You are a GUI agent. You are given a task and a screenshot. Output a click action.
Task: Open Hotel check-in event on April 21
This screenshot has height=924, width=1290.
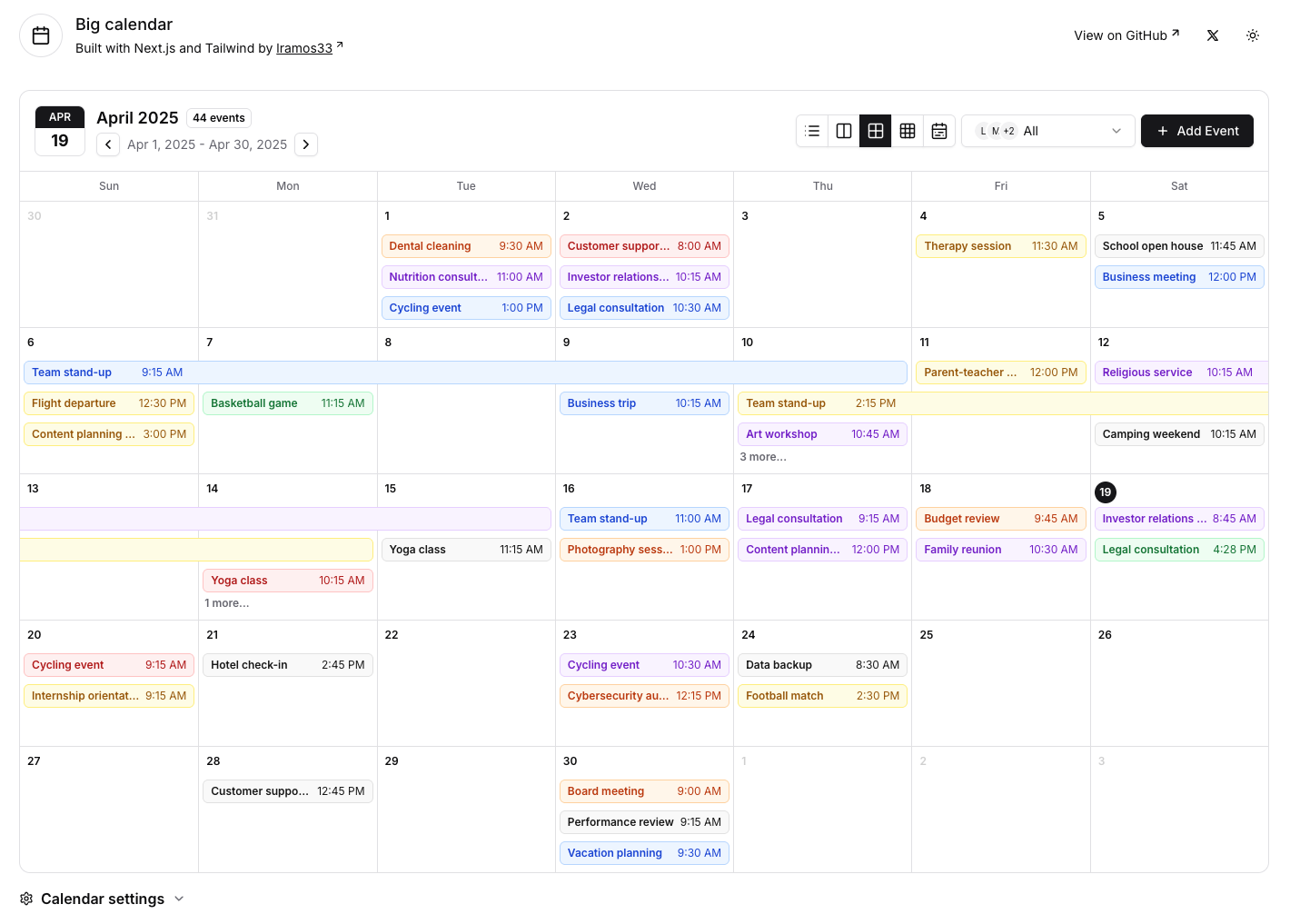pos(288,665)
